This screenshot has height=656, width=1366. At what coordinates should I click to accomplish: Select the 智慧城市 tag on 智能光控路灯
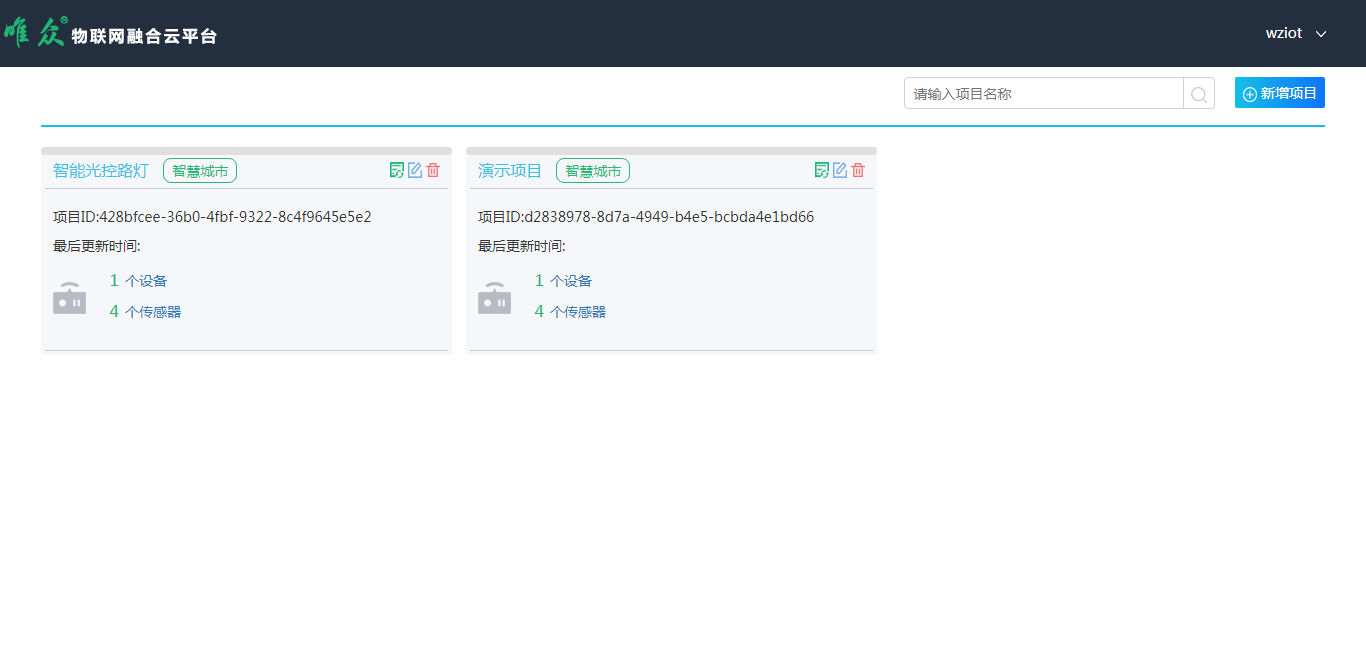pyautogui.click(x=200, y=171)
